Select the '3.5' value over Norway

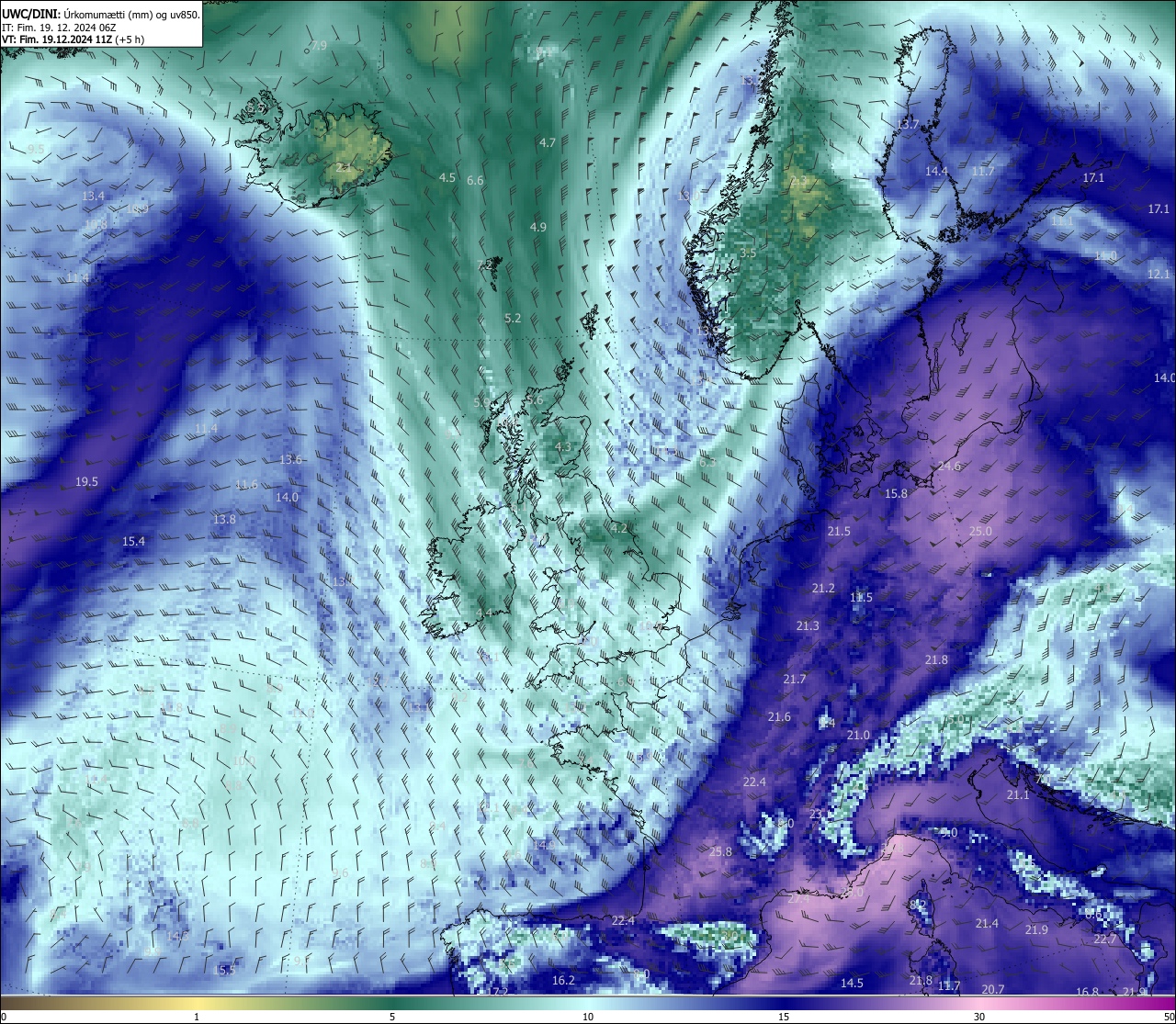[x=748, y=253]
